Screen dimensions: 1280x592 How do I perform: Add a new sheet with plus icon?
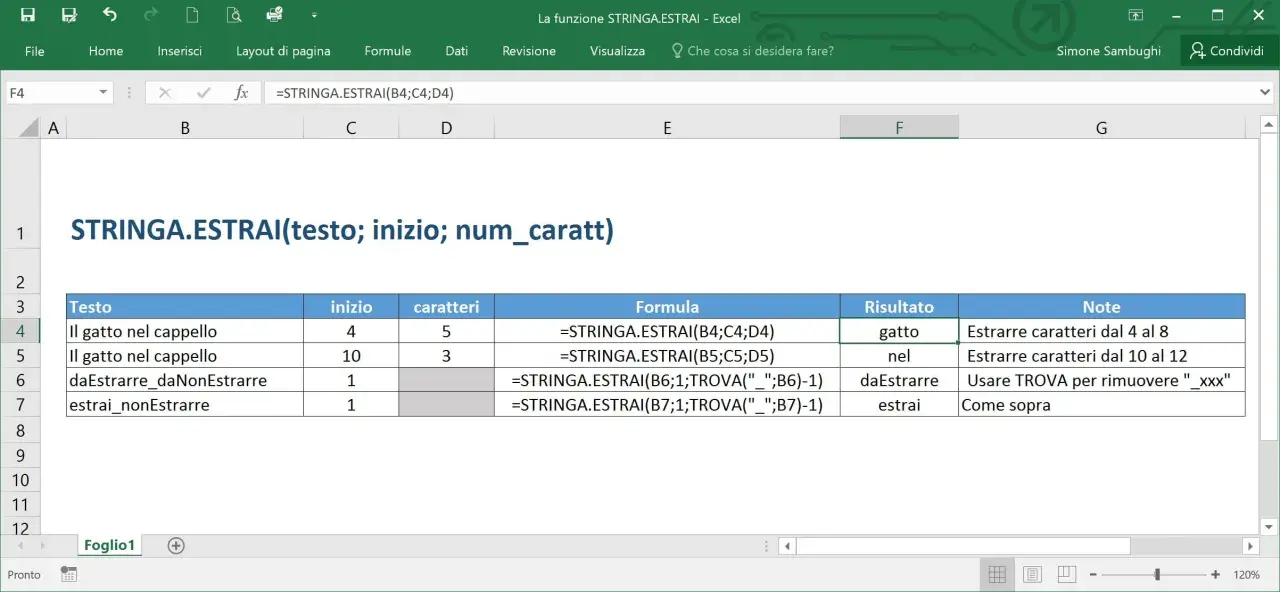click(x=176, y=545)
